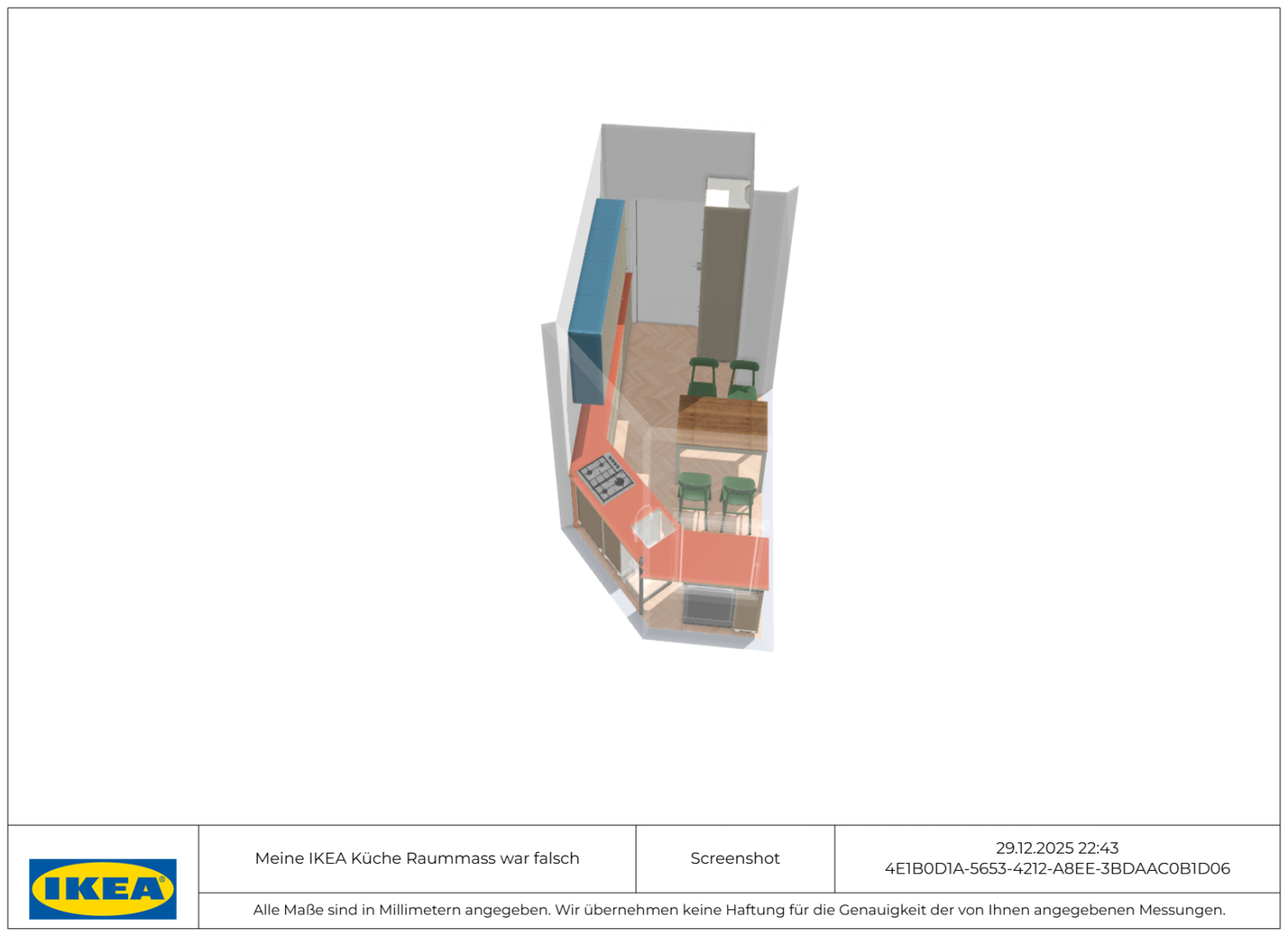Viewport: 1288px width, 936px height.
Task: Click the millimeter disclaimer text
Action: tap(738, 910)
